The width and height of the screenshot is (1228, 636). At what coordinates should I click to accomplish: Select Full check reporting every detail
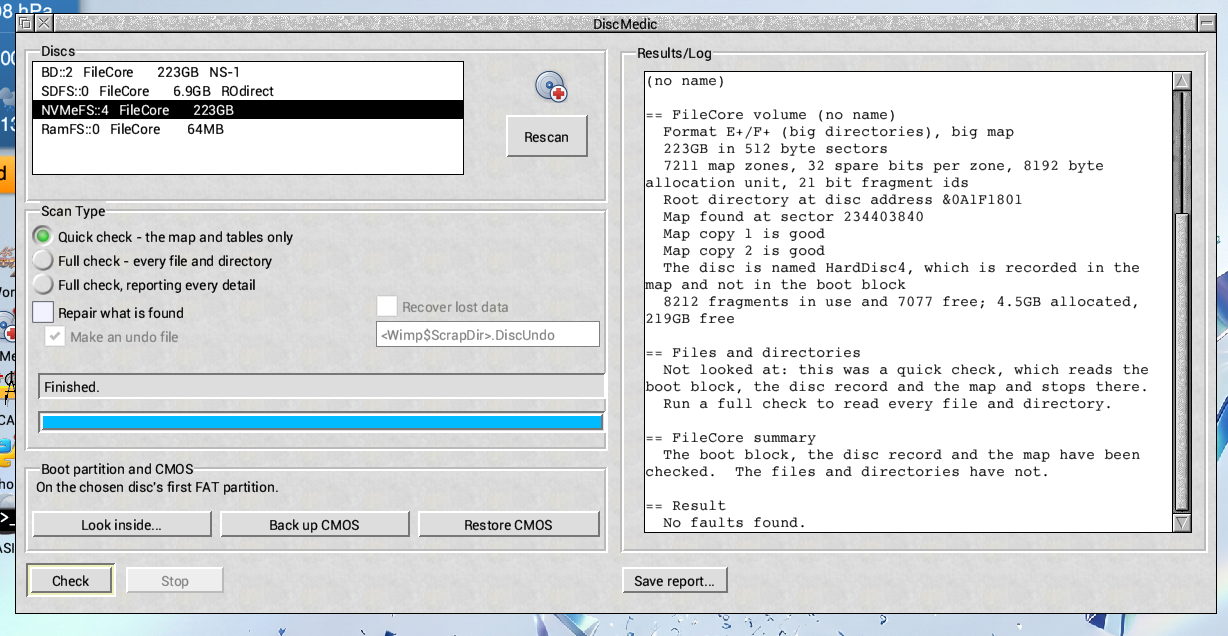pos(43,284)
